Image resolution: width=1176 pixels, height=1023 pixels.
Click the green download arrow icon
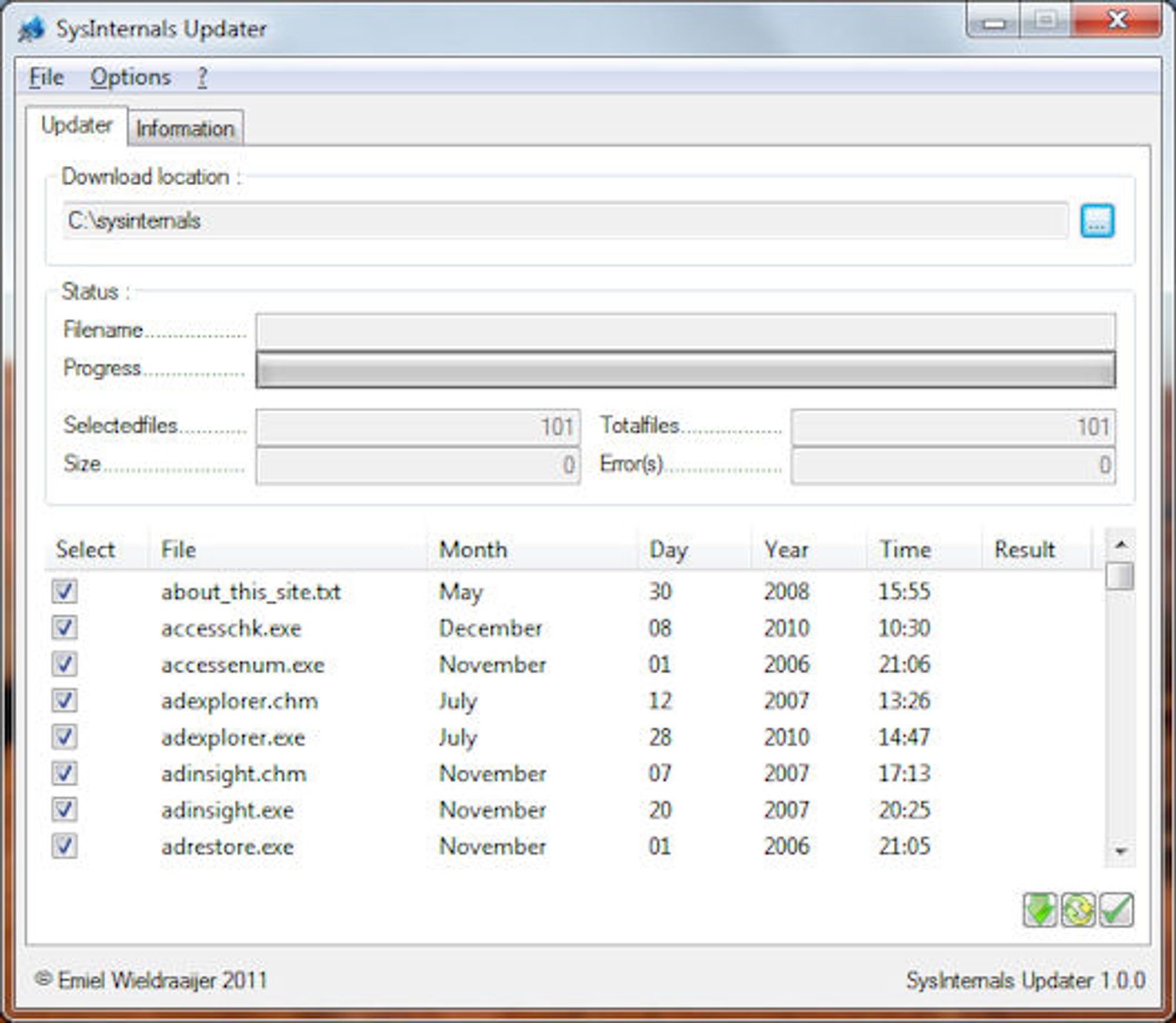[x=1040, y=910]
